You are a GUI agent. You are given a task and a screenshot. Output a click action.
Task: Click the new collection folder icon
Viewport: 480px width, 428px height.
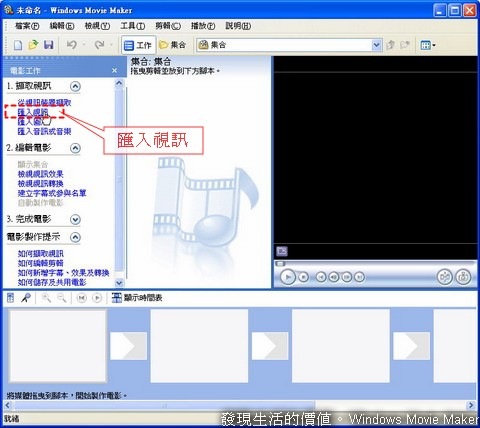(405, 45)
